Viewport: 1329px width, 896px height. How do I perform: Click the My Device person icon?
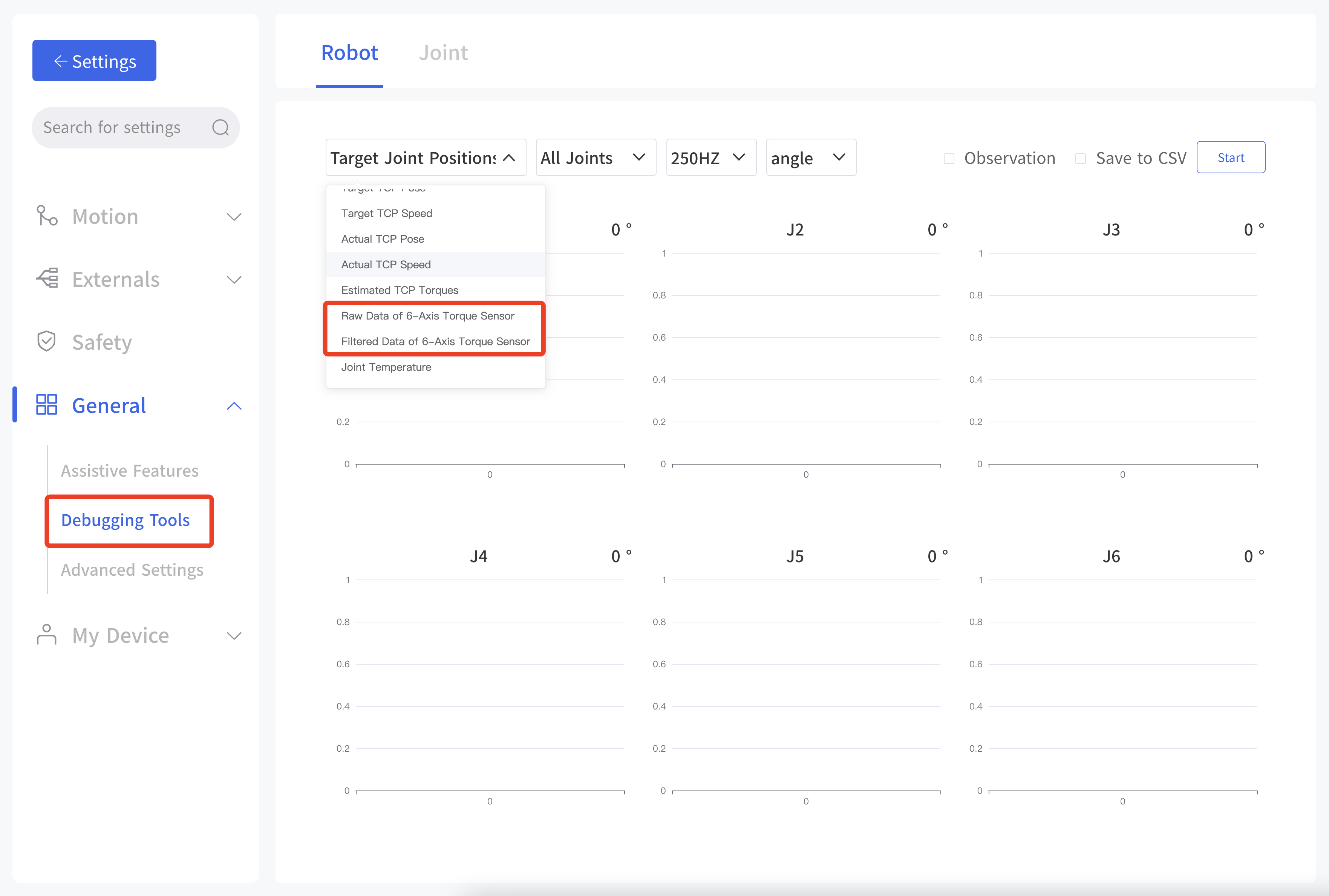pos(46,635)
